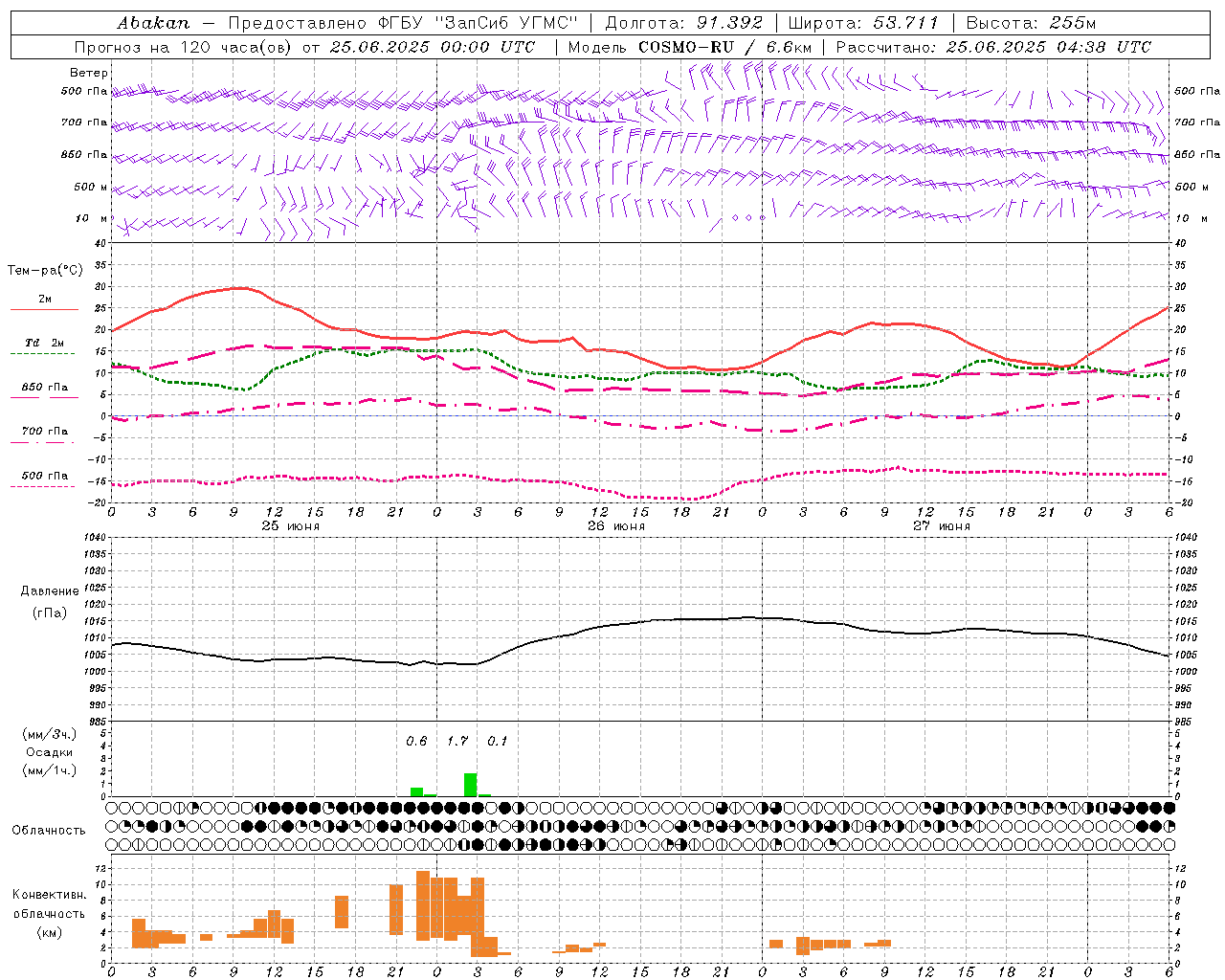Screen dimensions: 1225x980
Task: Select the 850 гПа label on left wind axis
Action: (x=84, y=154)
